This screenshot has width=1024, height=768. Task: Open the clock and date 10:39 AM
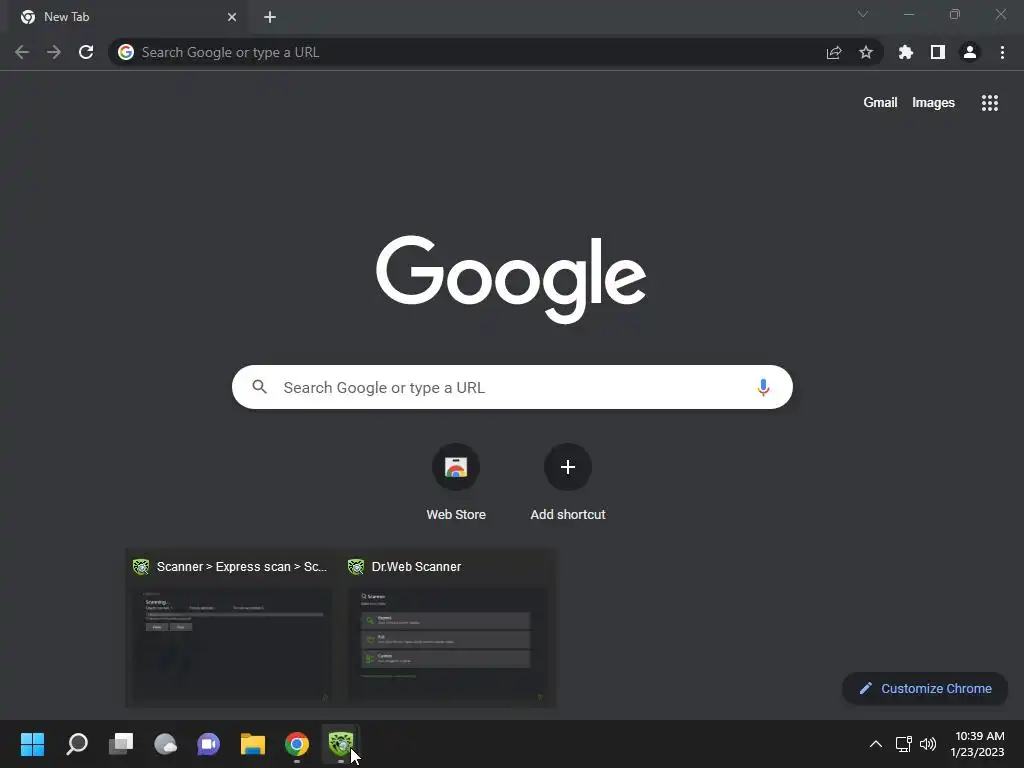(x=978, y=744)
